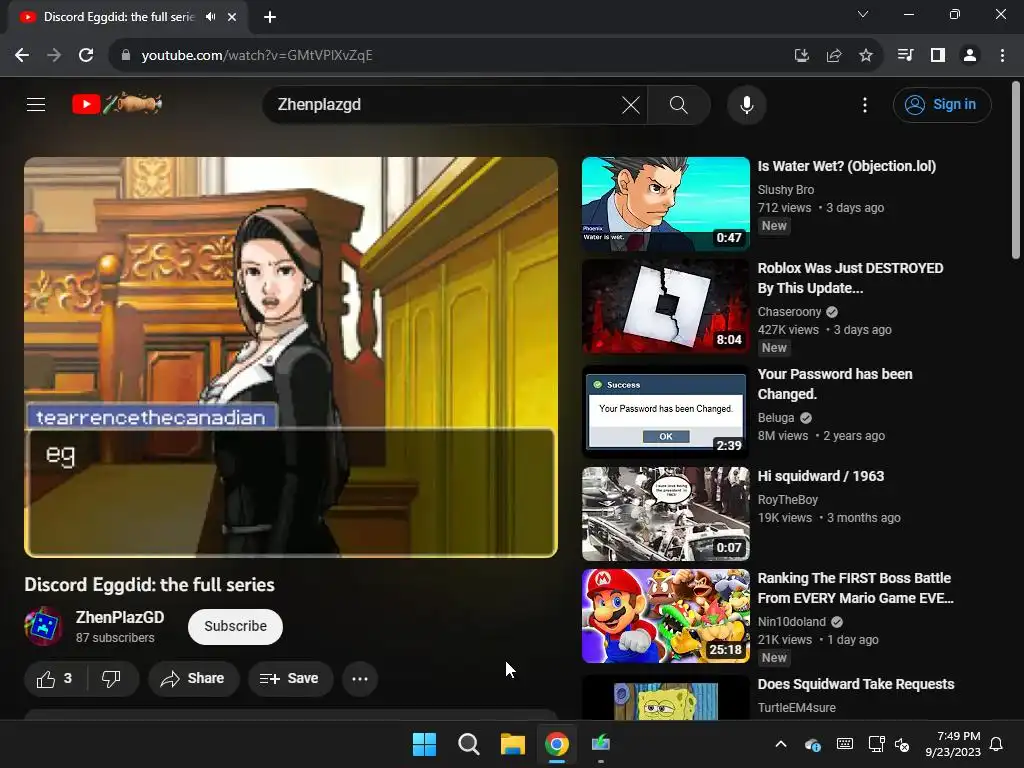1024x768 pixels.
Task: Open Does Squidward Take Requests video title
Action: click(x=856, y=684)
